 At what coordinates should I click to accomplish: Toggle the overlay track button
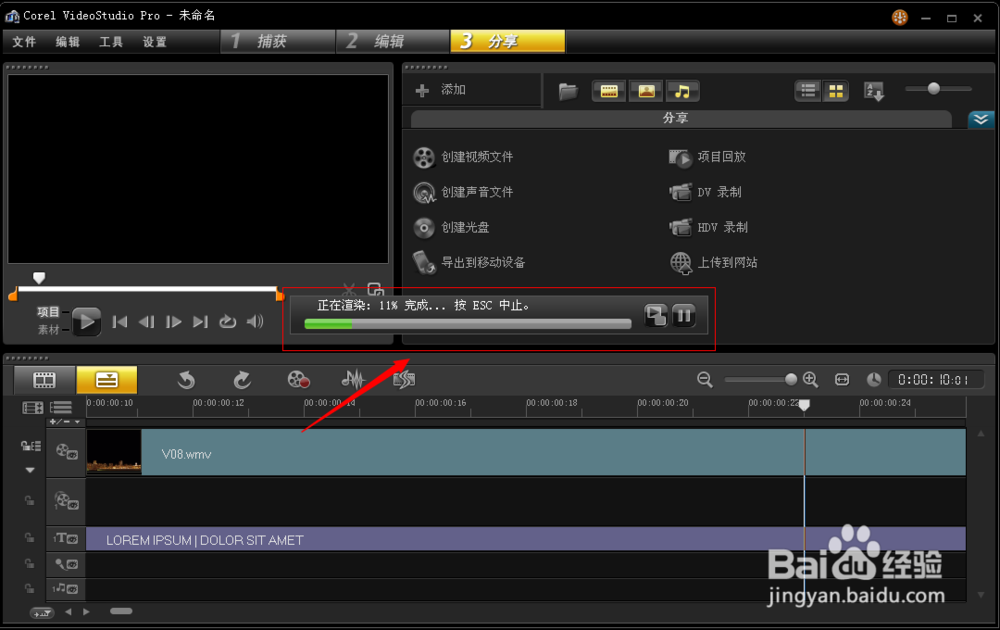click(66, 501)
